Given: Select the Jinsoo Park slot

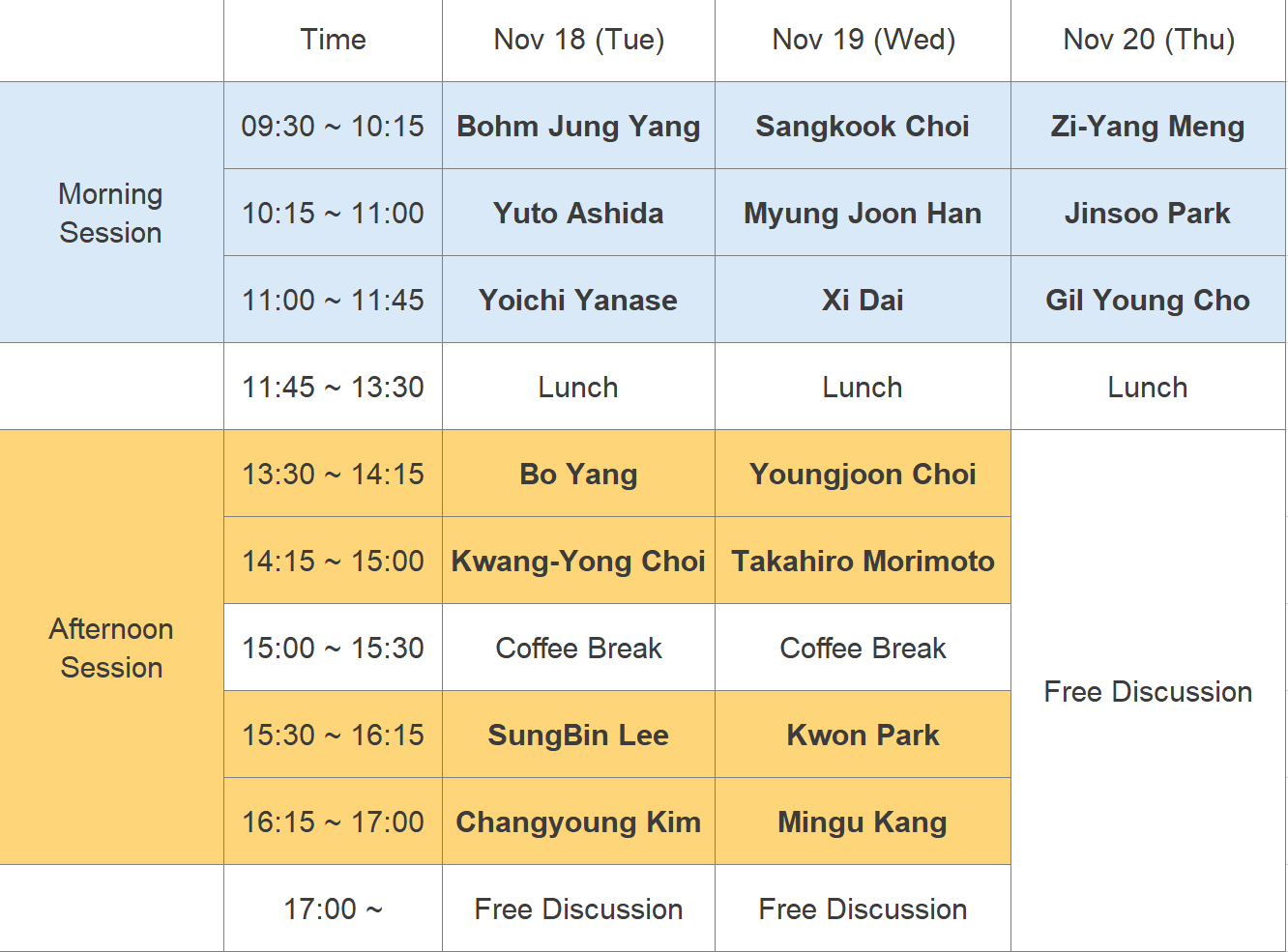Looking at the screenshot, I should (x=1148, y=214).
